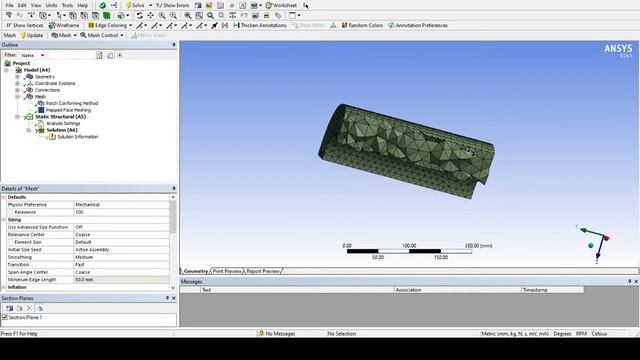Open the Tools menu
Viewport: 640px width, 360px height.
tap(67, 5)
